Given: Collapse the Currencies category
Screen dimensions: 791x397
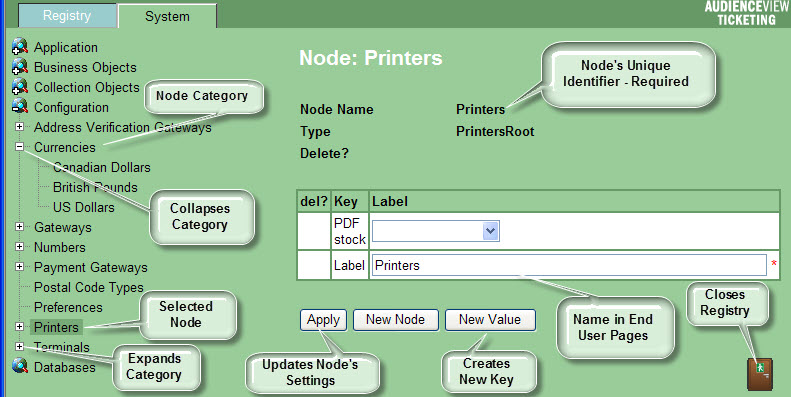Looking at the screenshot, I should pyautogui.click(x=19, y=147).
